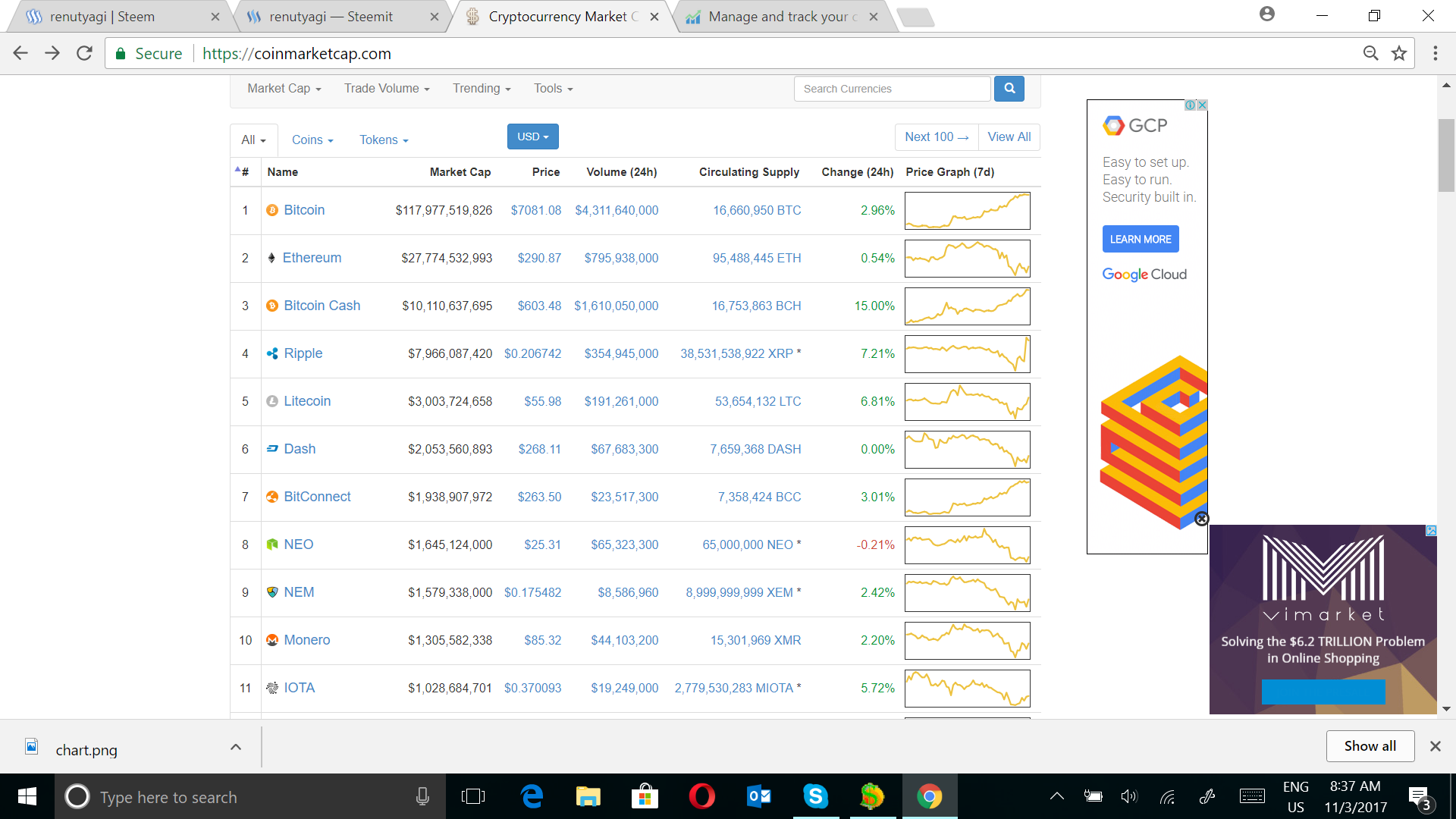Open the Tools dropdown
The image size is (1456, 819).
tap(553, 89)
